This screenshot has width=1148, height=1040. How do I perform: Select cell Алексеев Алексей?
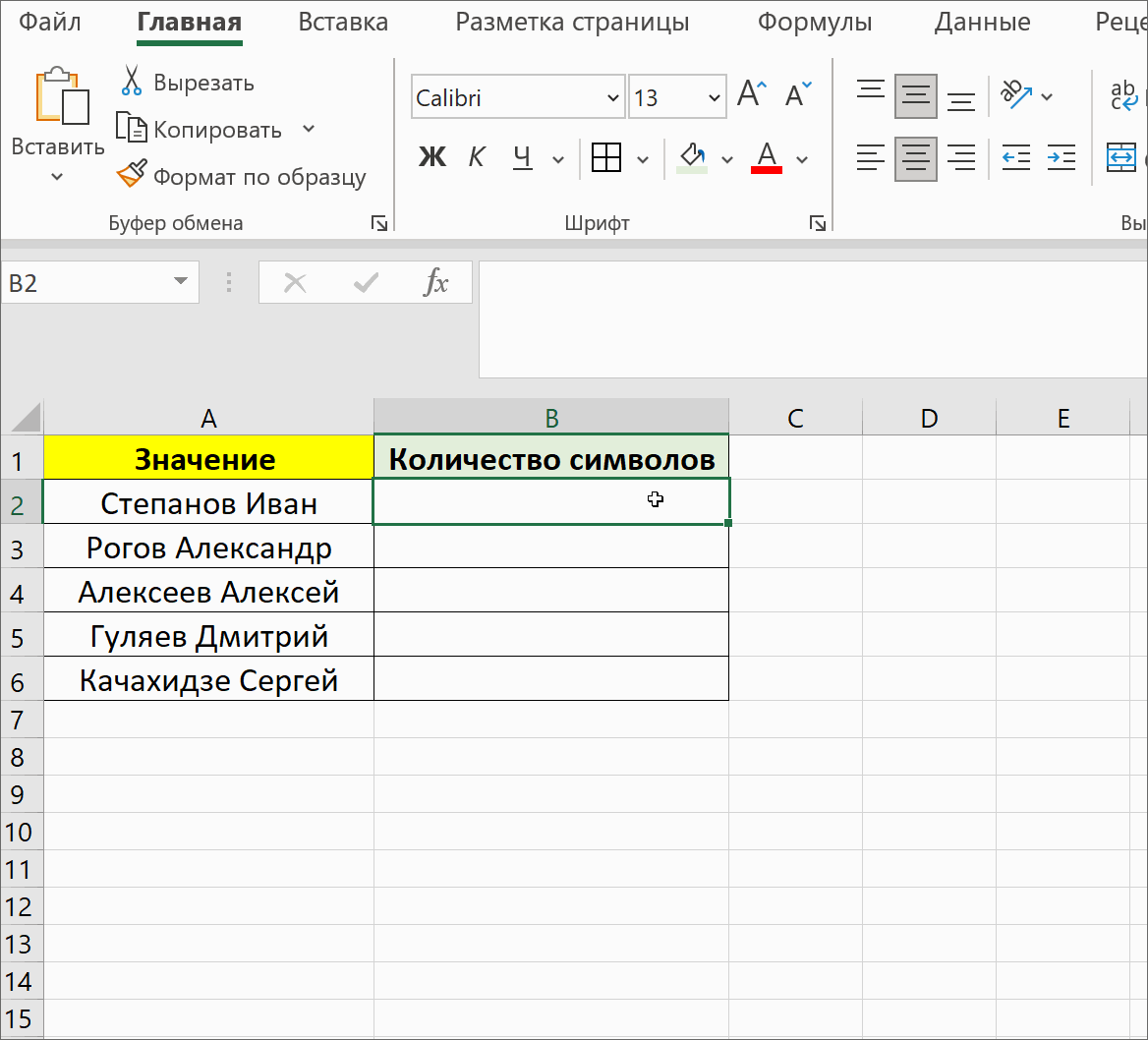(208, 591)
